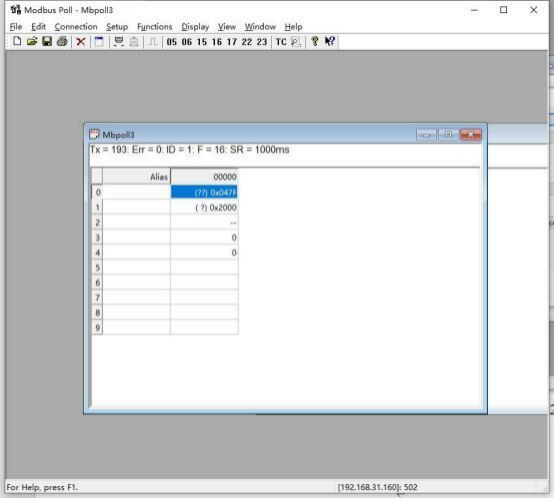Maximize the Modbus Poll main window
Screen dimensions: 554x498
pos(504,10)
